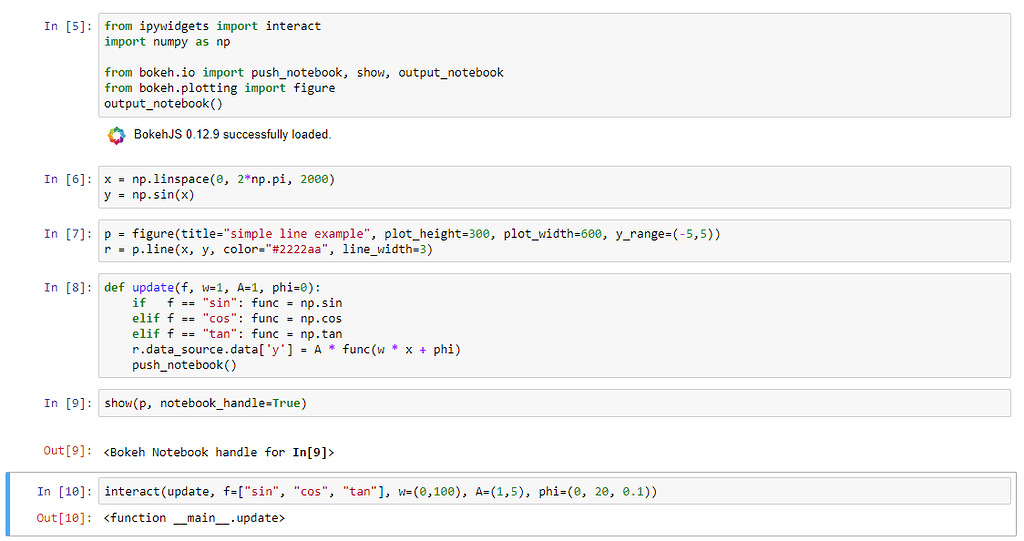Click the blue selection bar of cell 10
Viewport: 1024px width, 541px height.
[8, 503]
